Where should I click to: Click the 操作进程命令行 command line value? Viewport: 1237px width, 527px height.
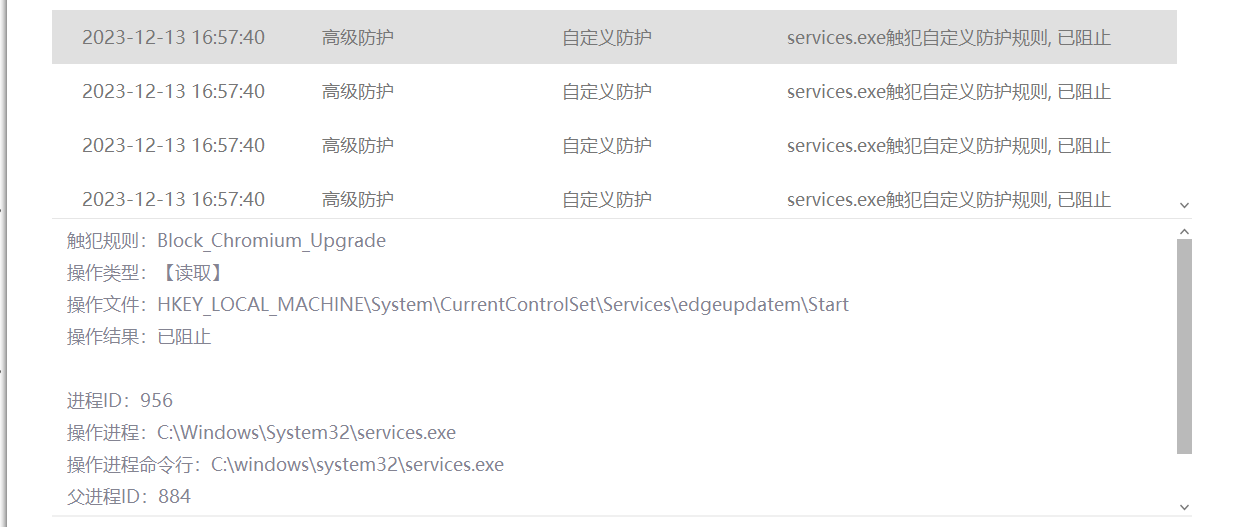(x=356, y=465)
